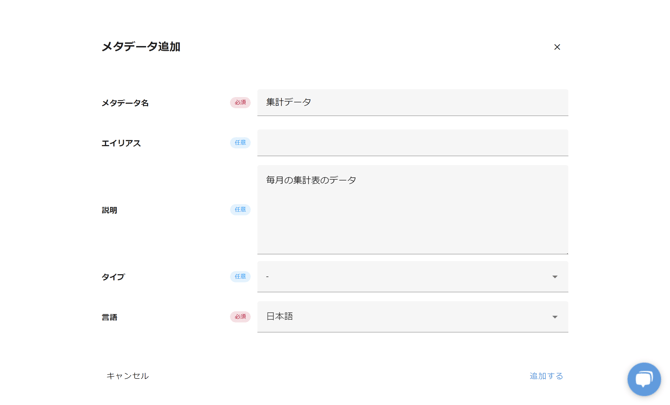Open the 言語 select showing 日本語
This screenshot has width=670, height=405.
coord(400,317)
